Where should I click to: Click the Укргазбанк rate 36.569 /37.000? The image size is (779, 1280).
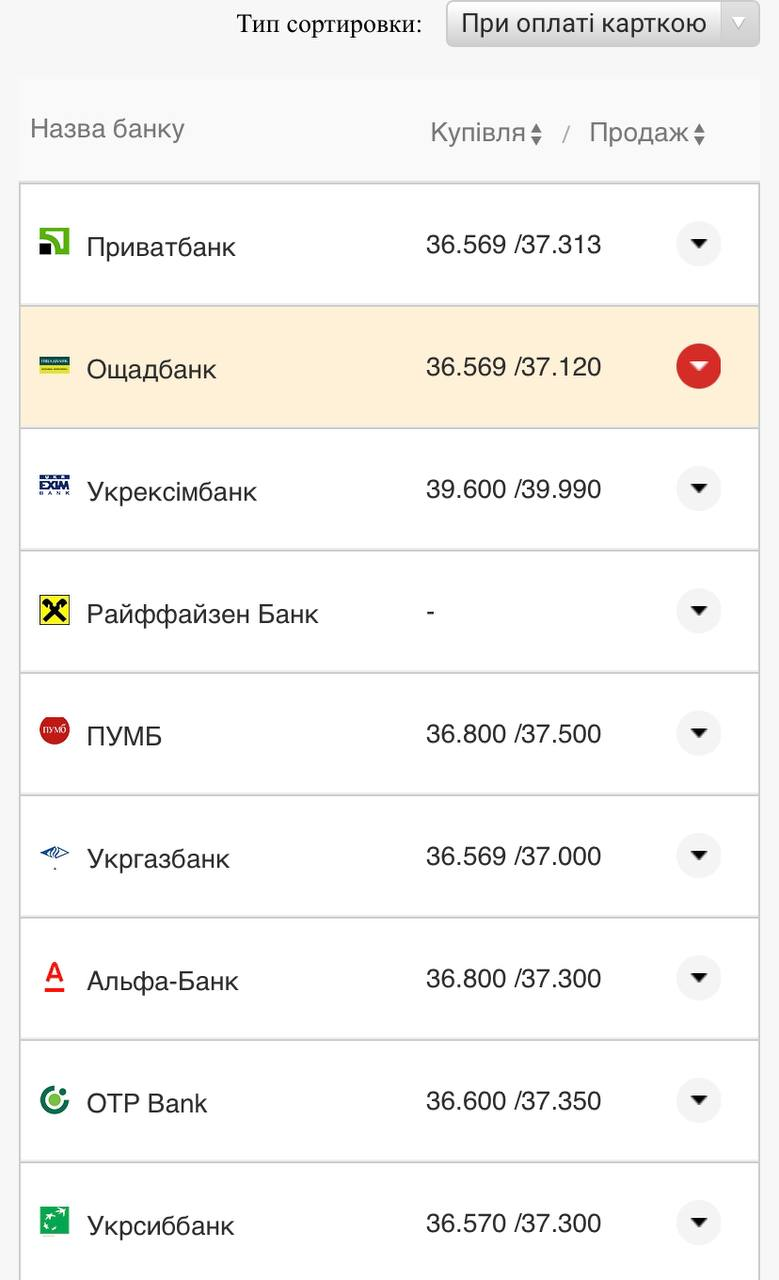[x=513, y=857]
